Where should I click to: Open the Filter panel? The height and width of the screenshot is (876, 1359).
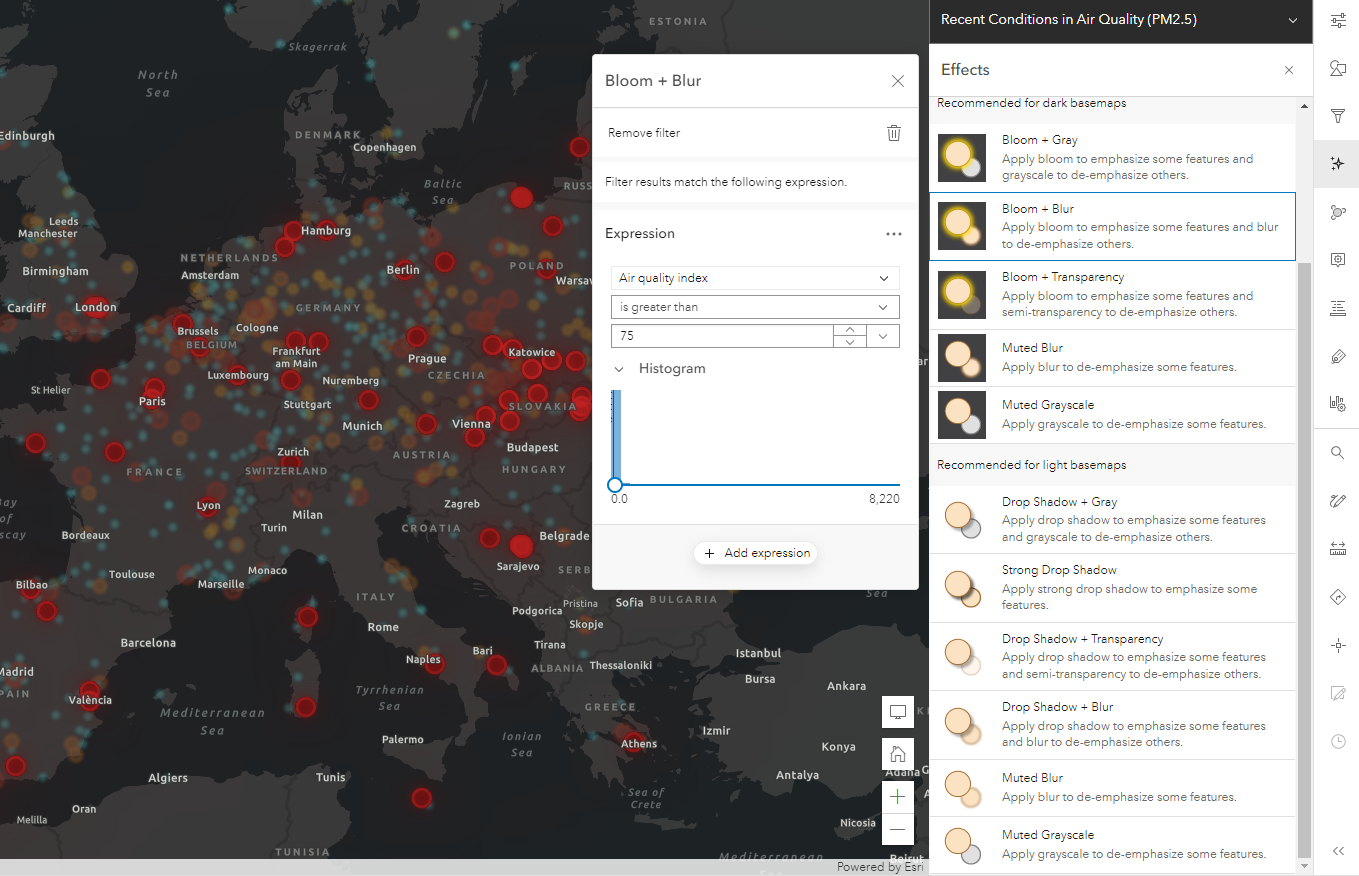click(1337, 115)
